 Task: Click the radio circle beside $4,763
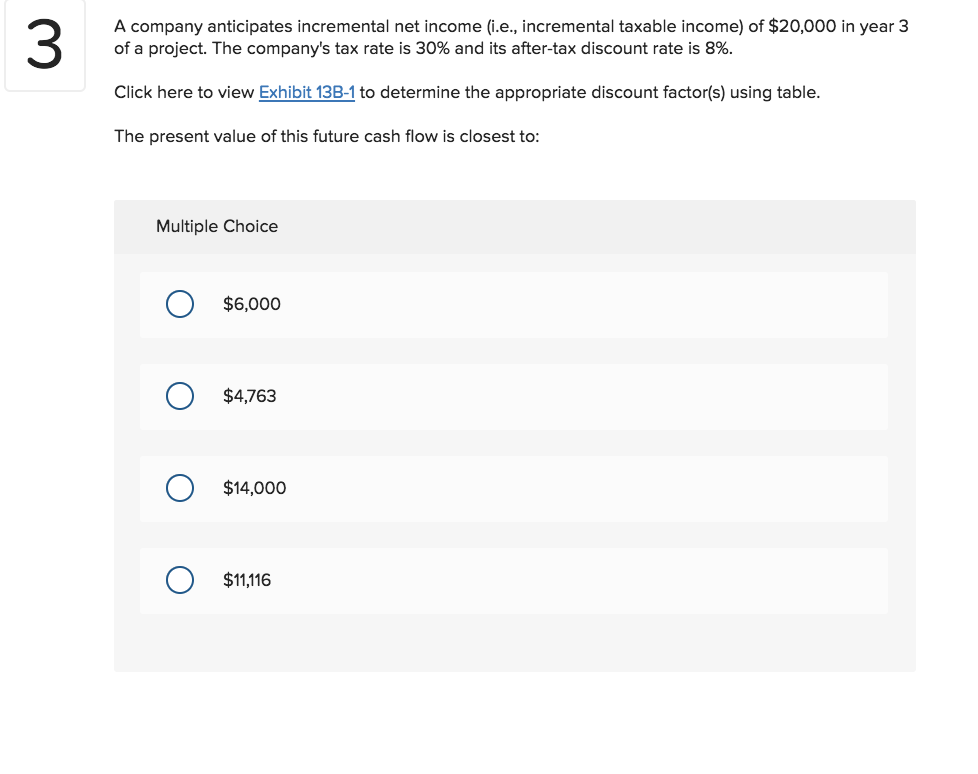coord(180,396)
